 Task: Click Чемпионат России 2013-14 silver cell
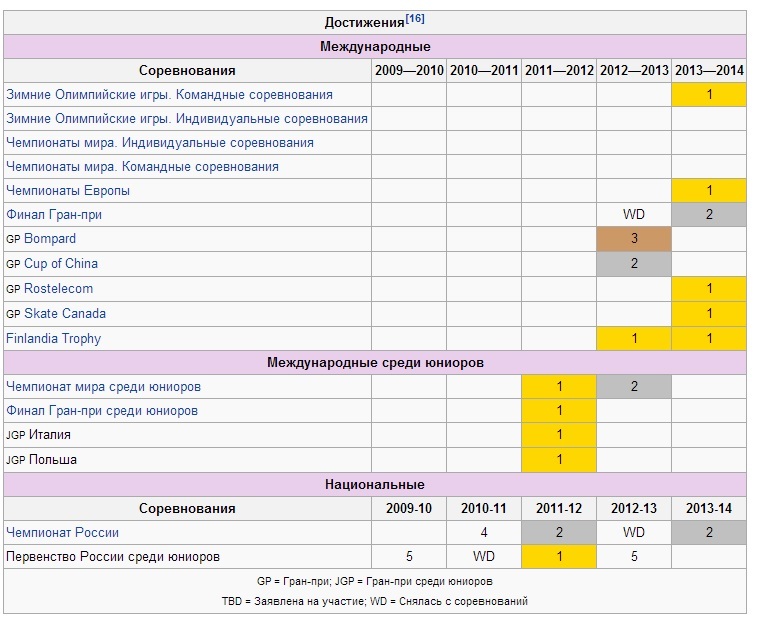tap(709, 533)
